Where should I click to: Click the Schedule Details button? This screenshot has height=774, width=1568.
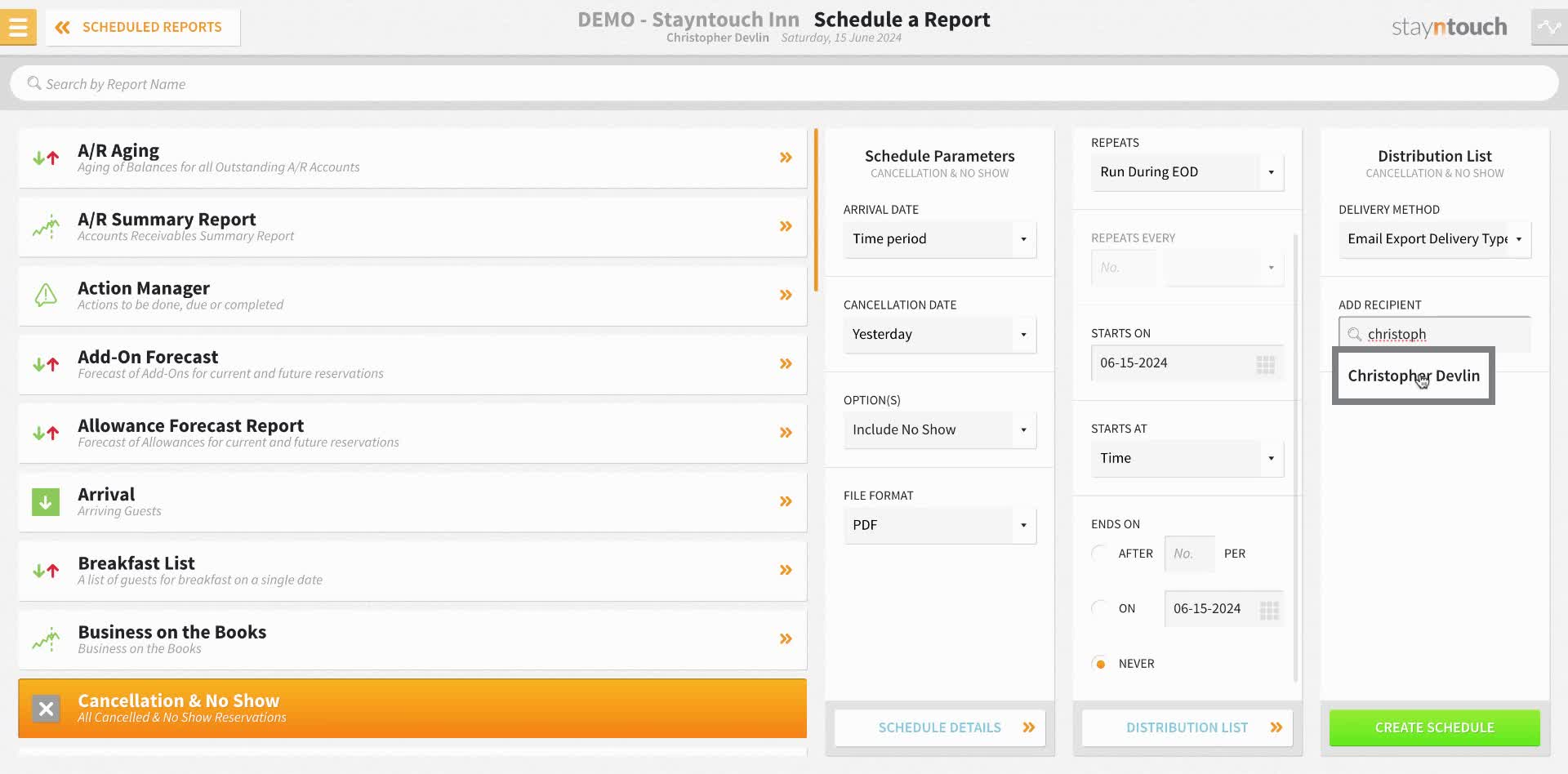tap(940, 727)
